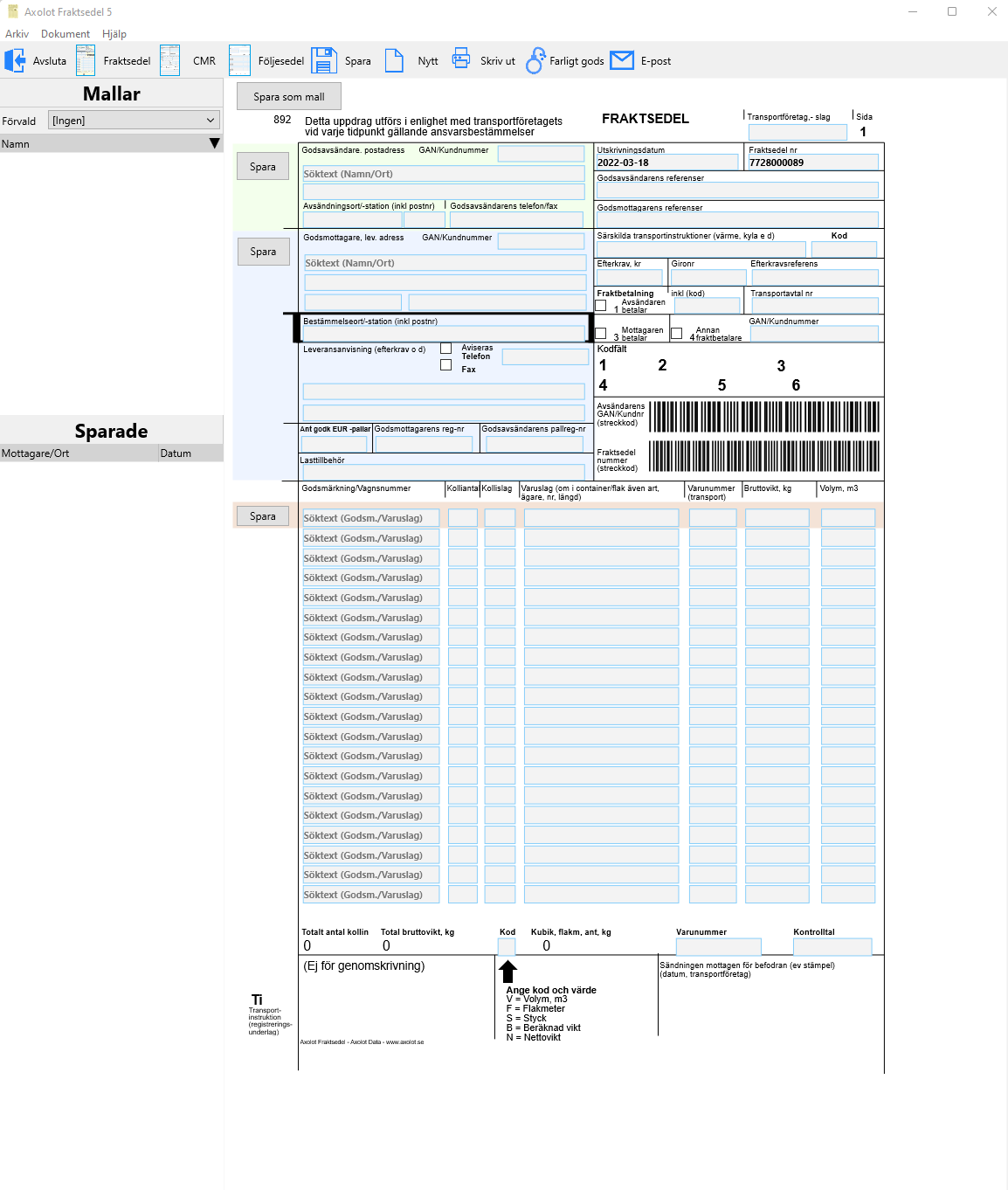The width and height of the screenshot is (1008, 1190).
Task: Check the Mottagaren betalar checkbox
Action: [601, 334]
